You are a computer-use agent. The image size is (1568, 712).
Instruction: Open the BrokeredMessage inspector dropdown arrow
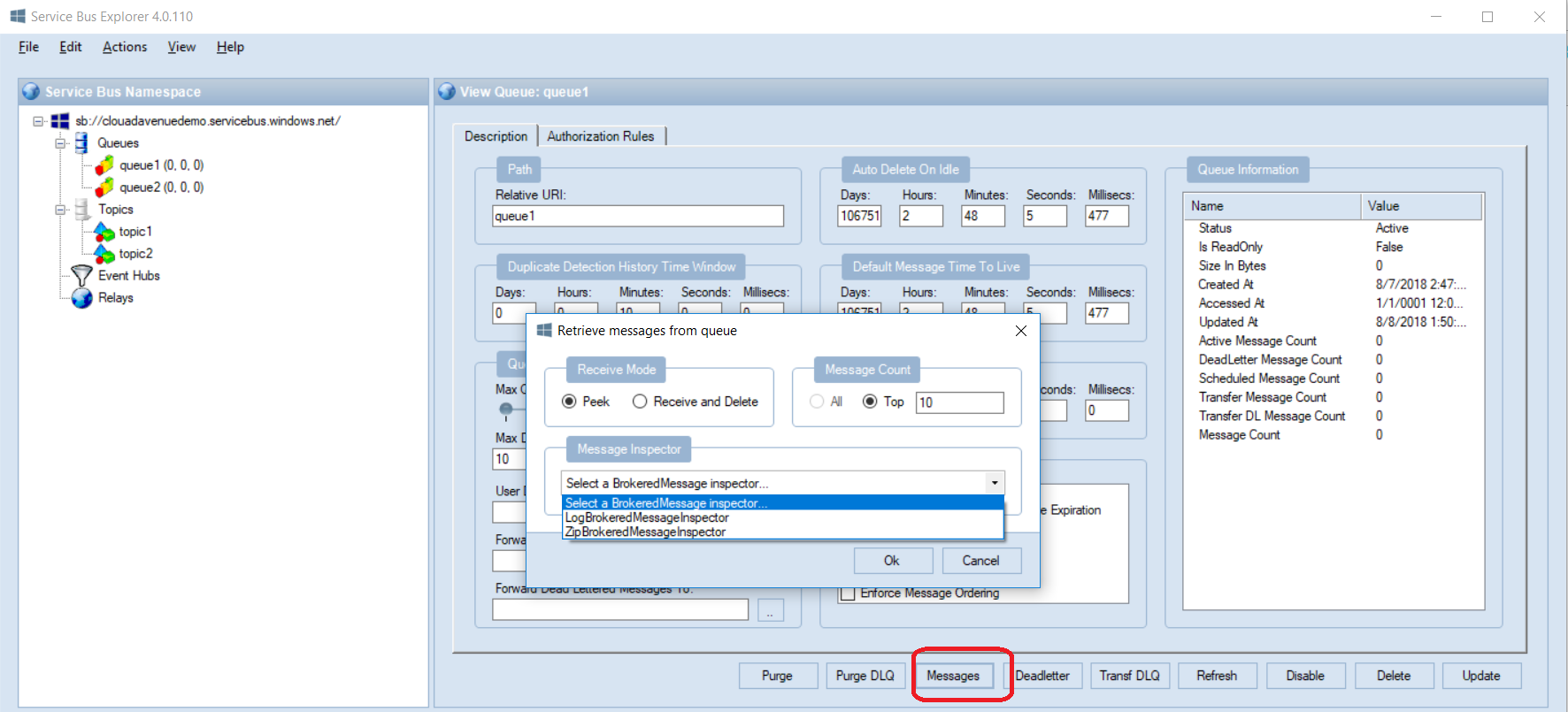tap(995, 483)
